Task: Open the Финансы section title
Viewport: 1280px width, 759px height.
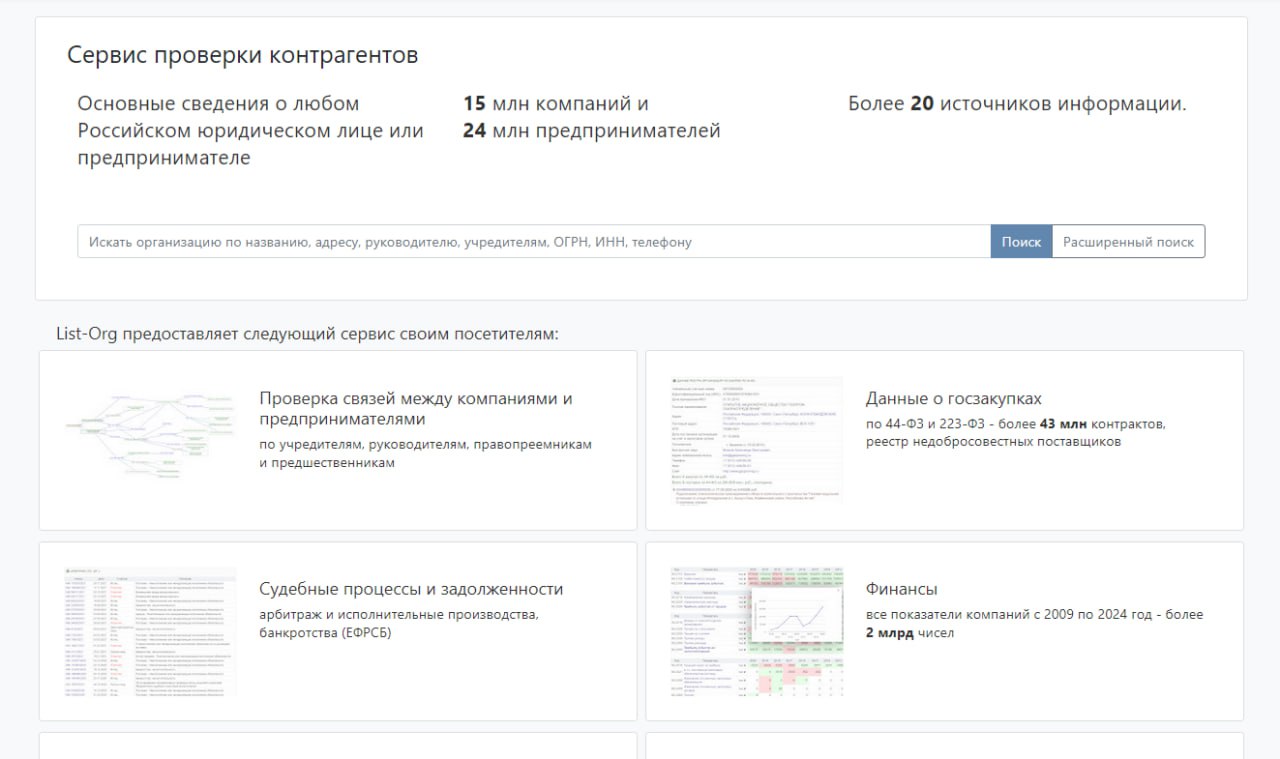Action: [901, 589]
